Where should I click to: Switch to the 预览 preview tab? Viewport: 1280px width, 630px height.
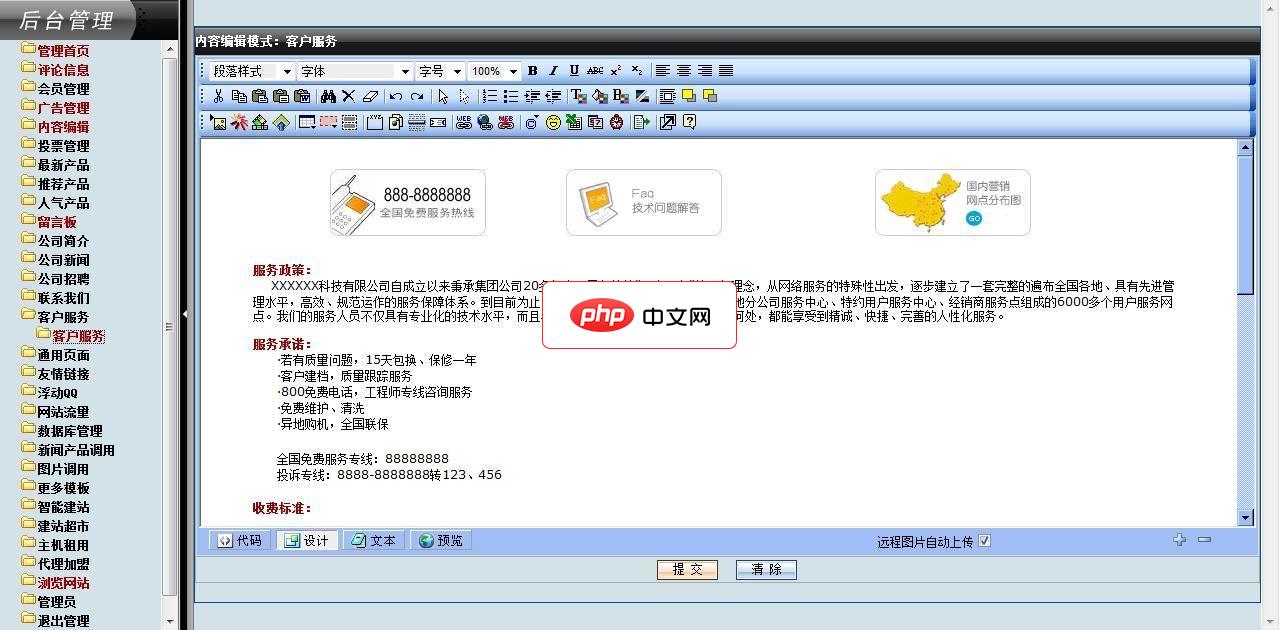441,541
